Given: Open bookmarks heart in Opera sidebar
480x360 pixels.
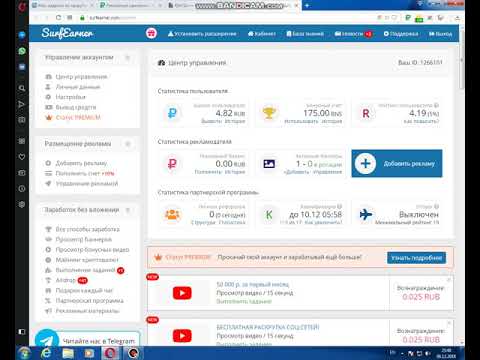Looking at the screenshot, I should click(x=22, y=157).
